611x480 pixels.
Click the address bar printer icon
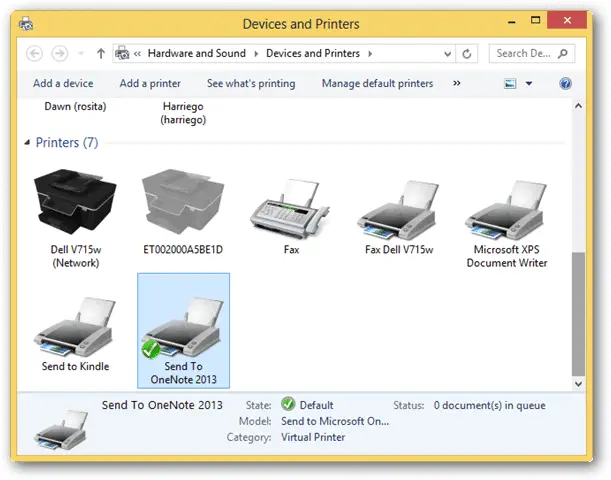122,53
